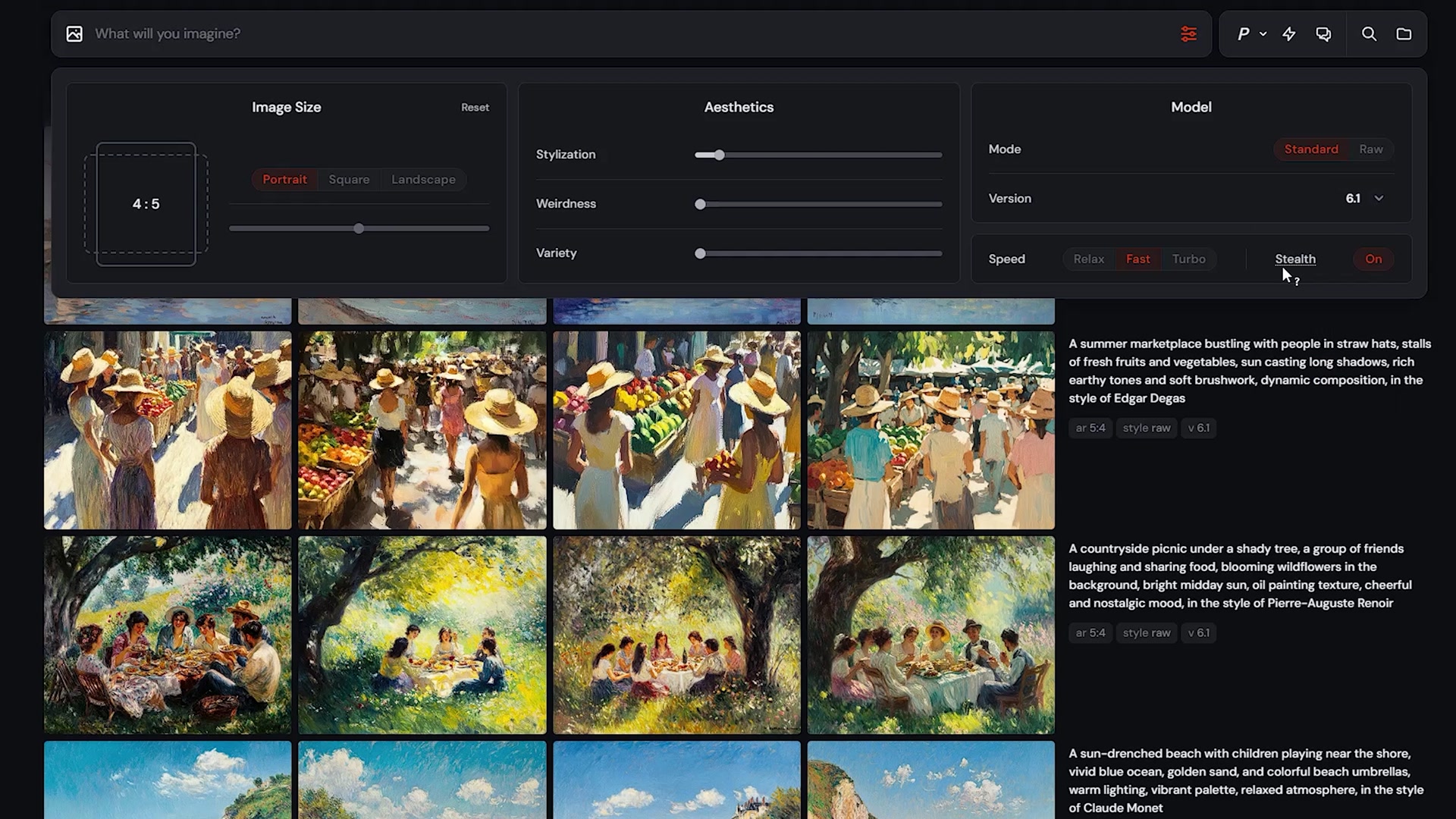This screenshot has height=819, width=1456.
Task: Click style raw tag under picnic prompt
Action: (1147, 633)
